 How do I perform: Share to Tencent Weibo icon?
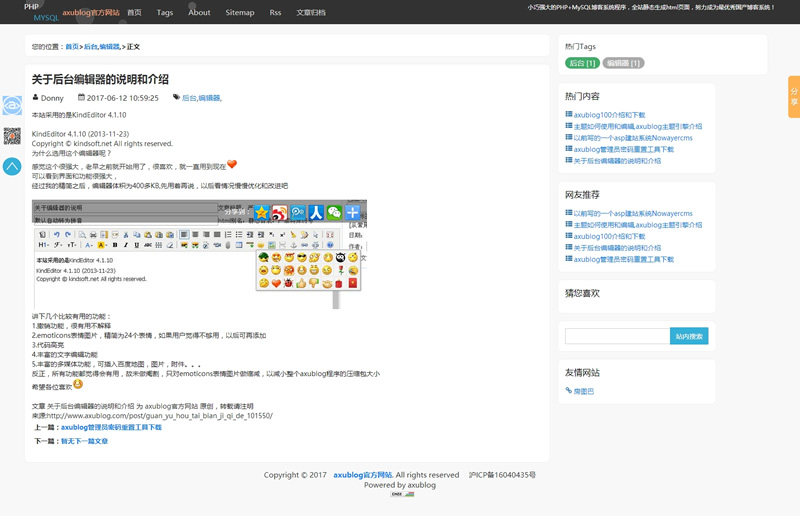pyautogui.click(x=298, y=212)
